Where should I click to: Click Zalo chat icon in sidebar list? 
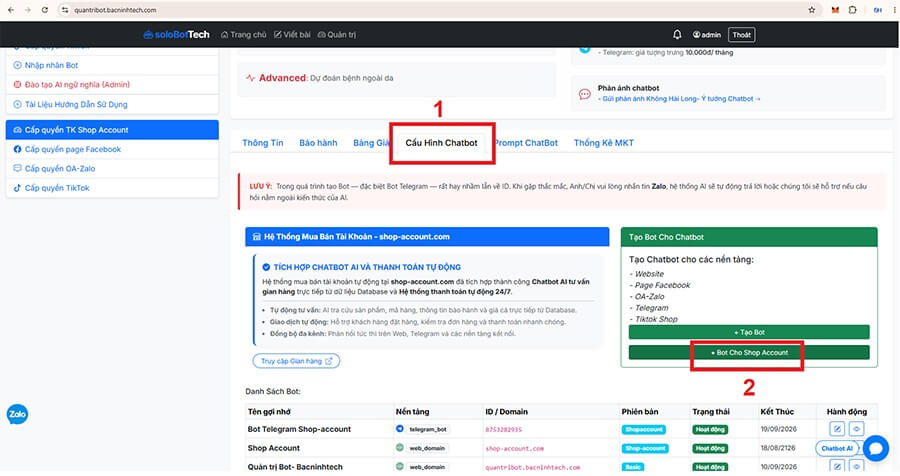[x=17, y=168]
